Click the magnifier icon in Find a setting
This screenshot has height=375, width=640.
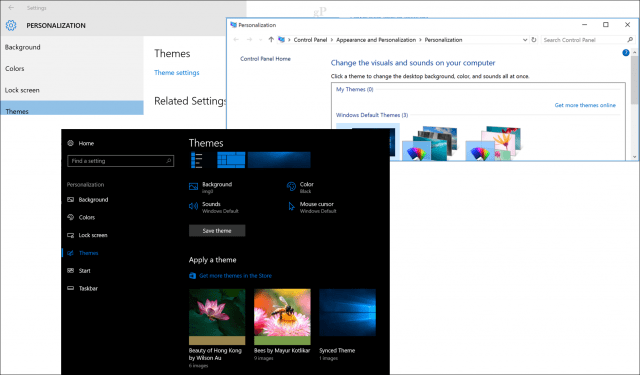tap(169, 161)
